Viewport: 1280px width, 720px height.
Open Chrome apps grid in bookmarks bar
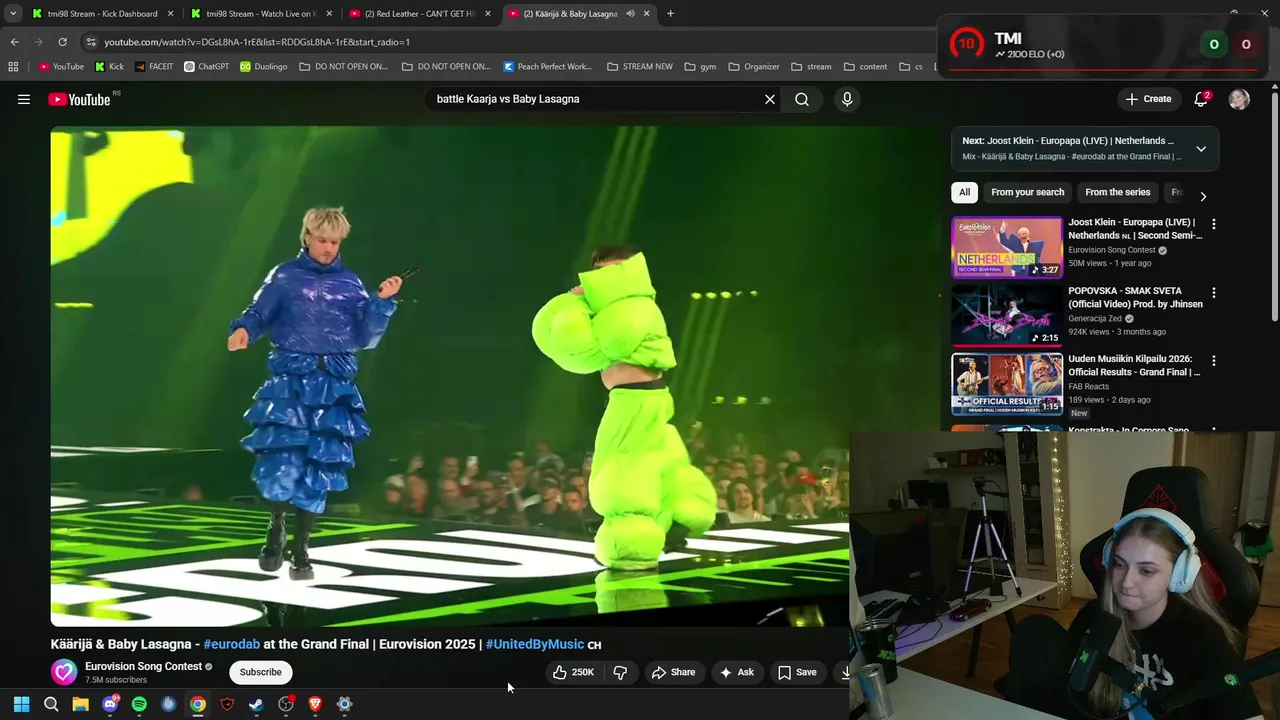[x=13, y=67]
